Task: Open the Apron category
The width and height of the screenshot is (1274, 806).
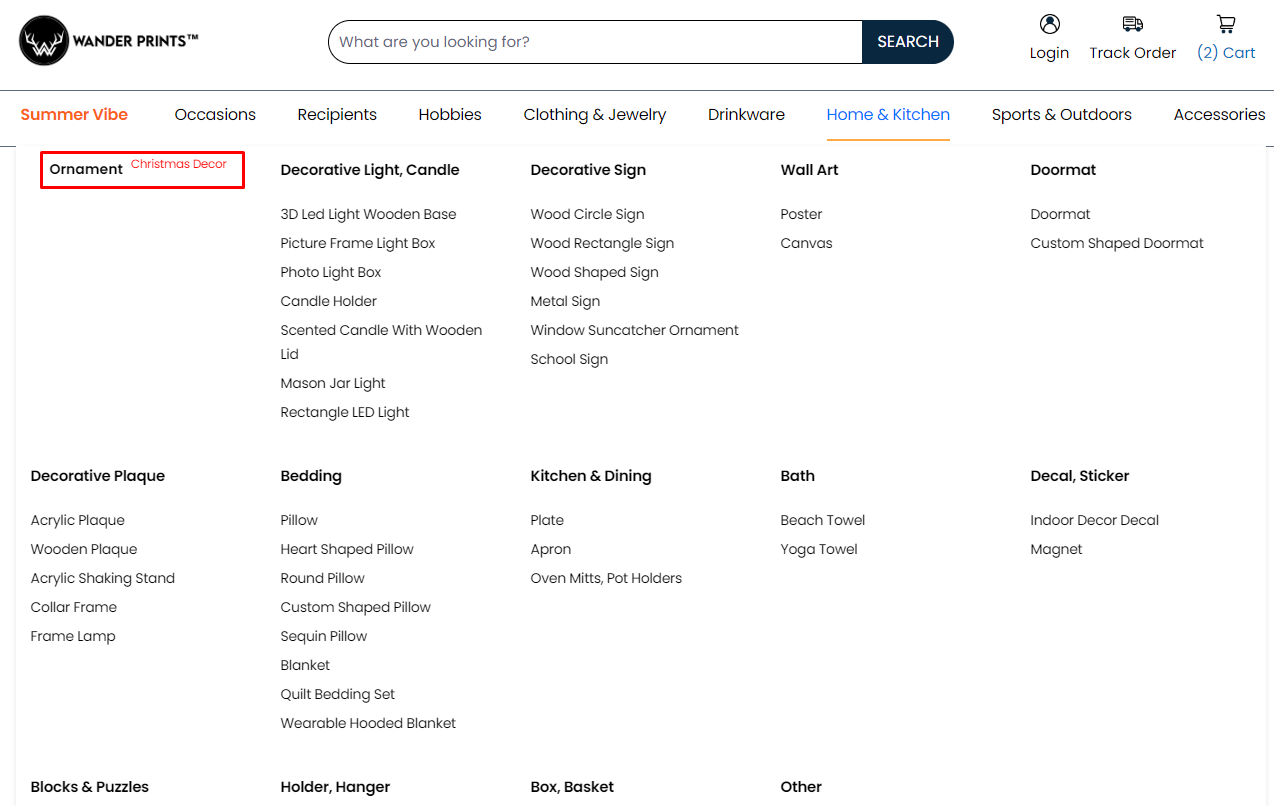Action: (551, 549)
